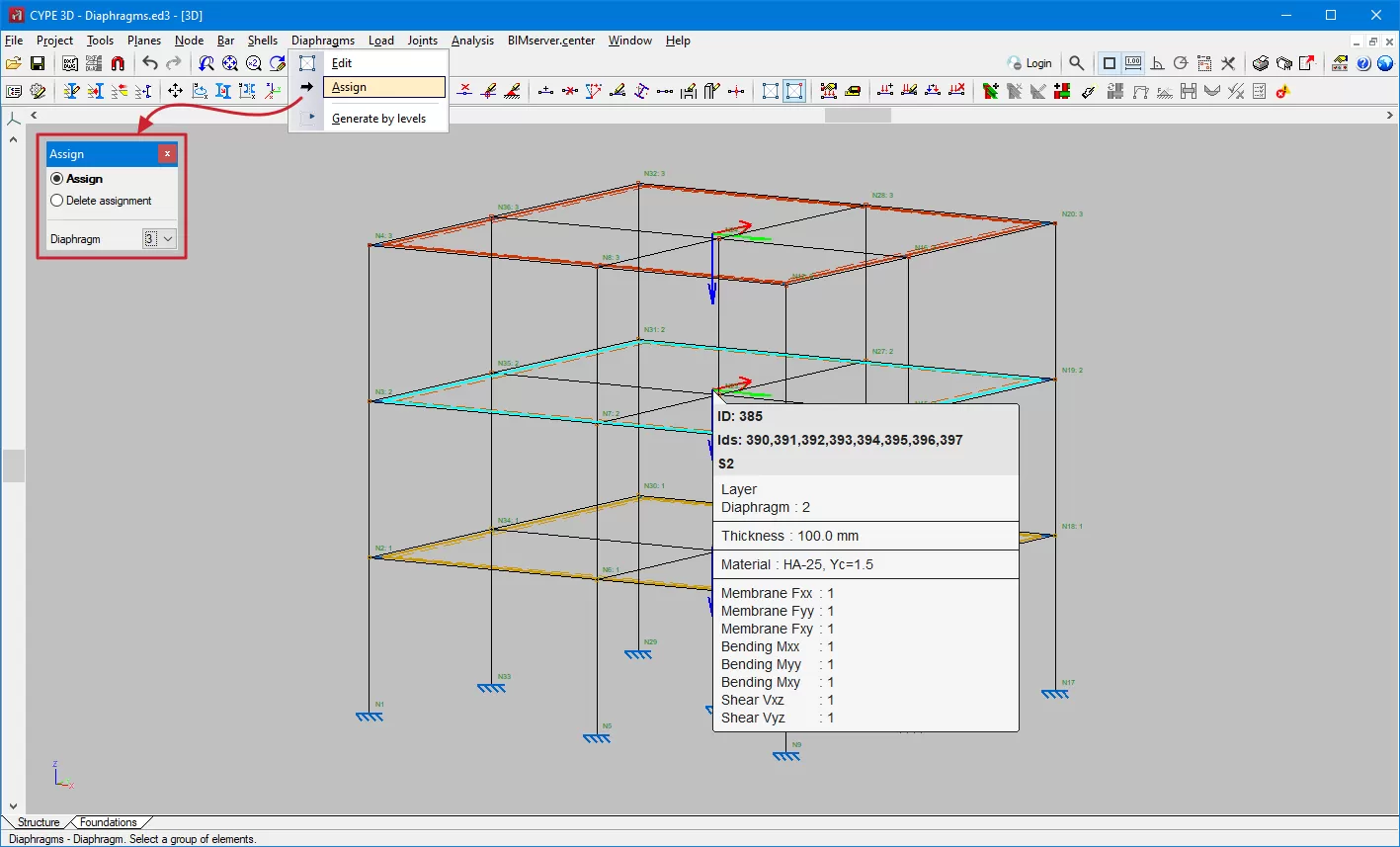This screenshot has height=847, width=1400.
Task: Click the Login button
Action: 1029,63
